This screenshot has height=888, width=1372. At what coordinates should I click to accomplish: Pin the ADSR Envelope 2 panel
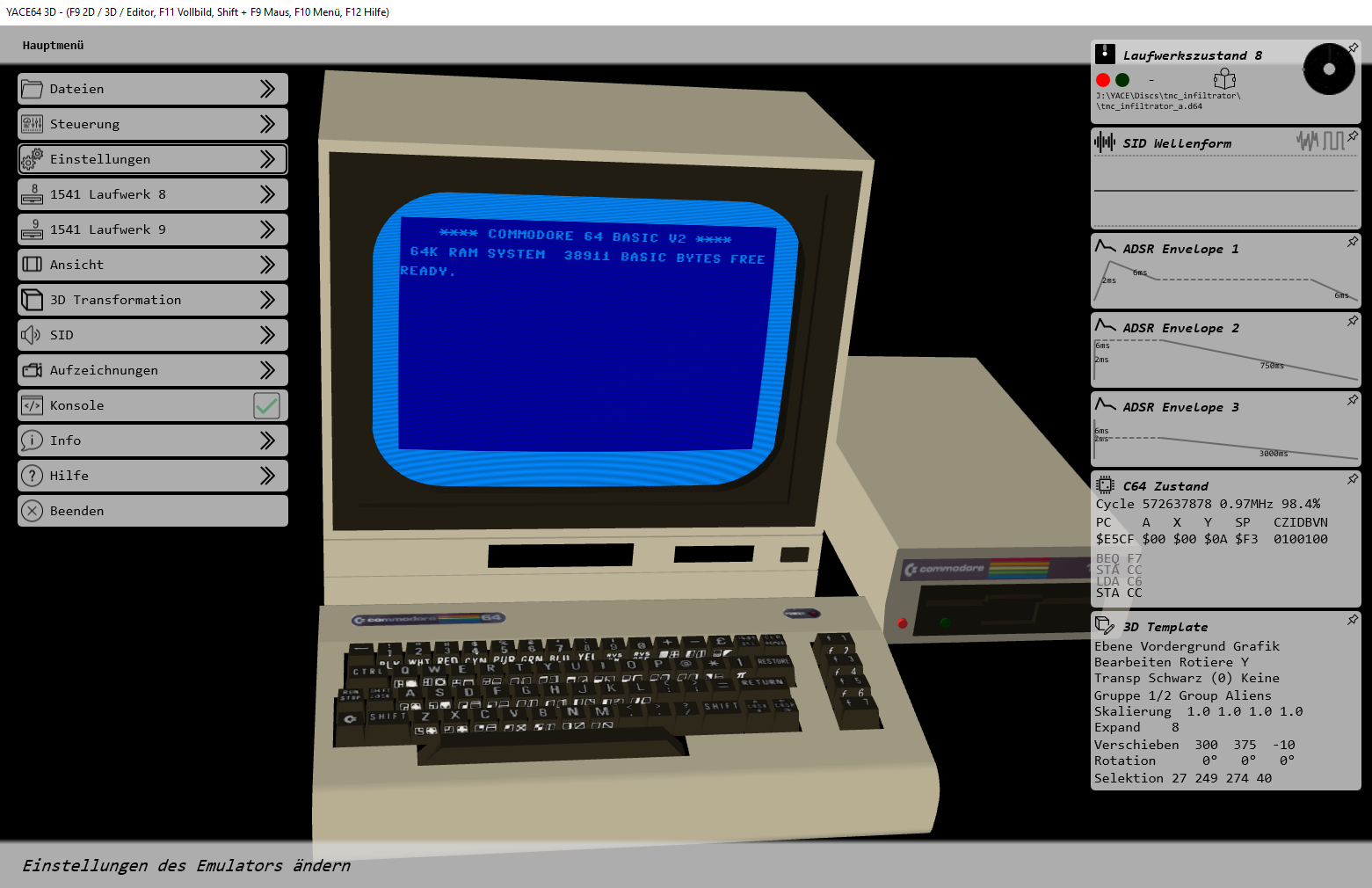(1354, 320)
